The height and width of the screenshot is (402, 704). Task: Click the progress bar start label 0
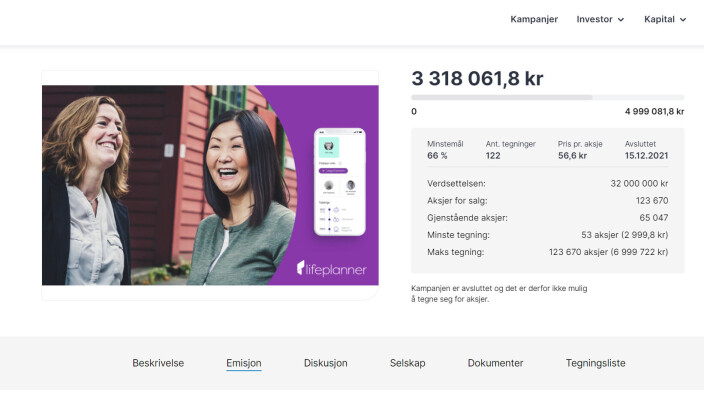click(x=414, y=111)
